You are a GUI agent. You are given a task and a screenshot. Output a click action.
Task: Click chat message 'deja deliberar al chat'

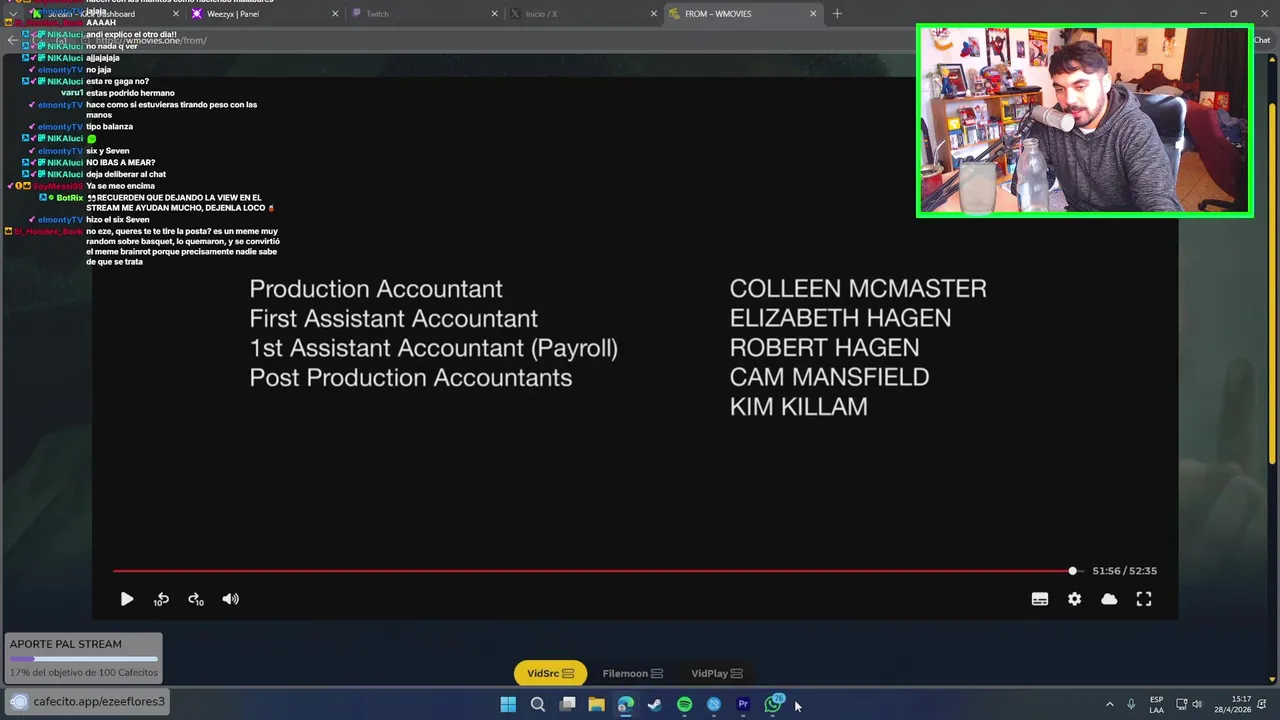coord(126,174)
